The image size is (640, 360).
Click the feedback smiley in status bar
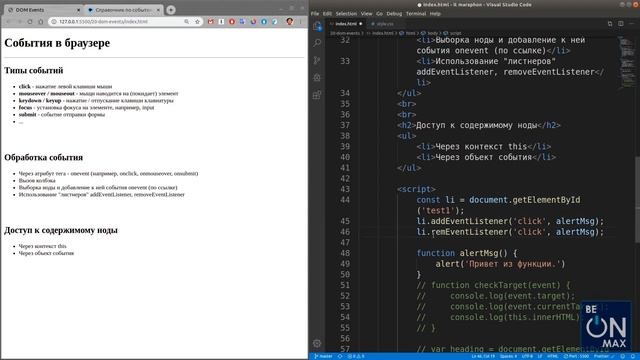pos(623,356)
